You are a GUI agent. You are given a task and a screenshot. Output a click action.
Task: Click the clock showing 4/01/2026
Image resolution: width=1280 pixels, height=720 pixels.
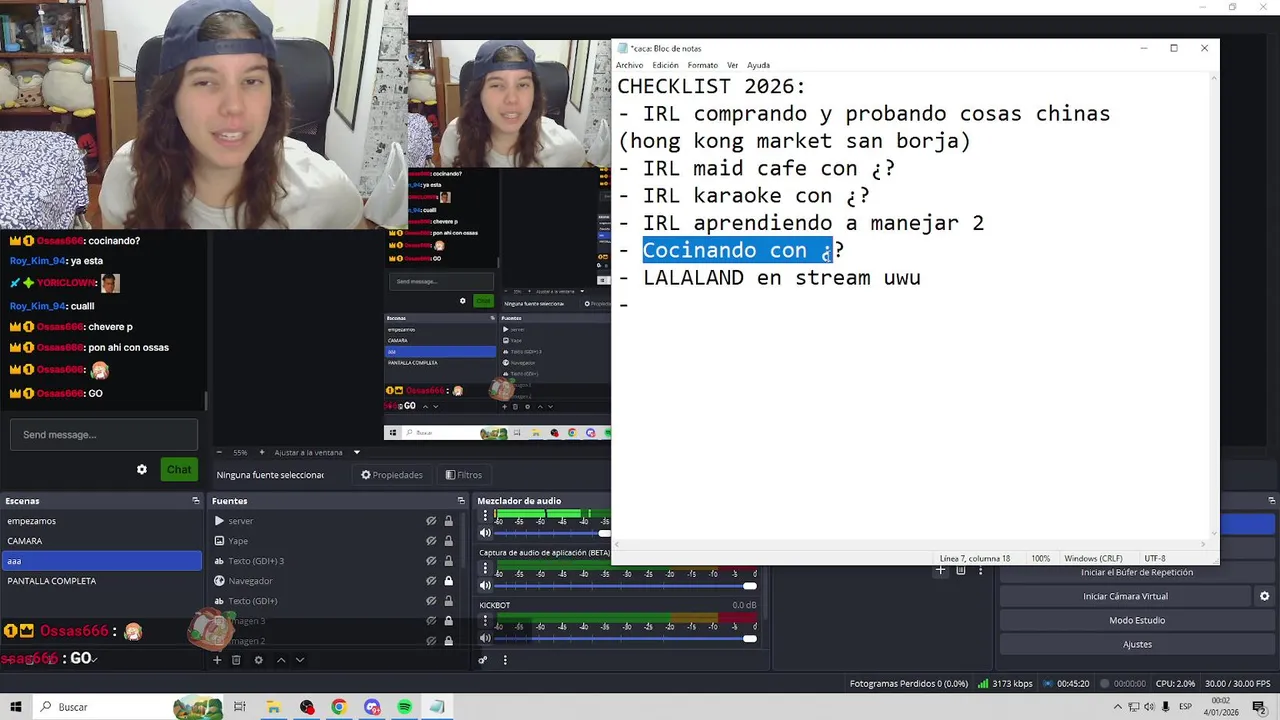tap(1221, 707)
